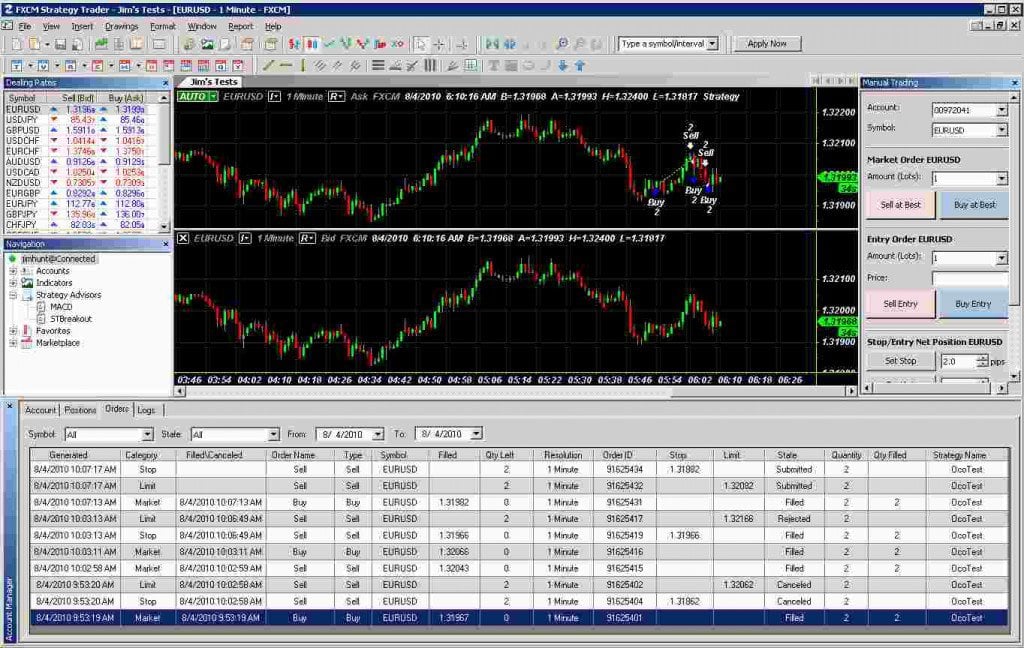Close the Dealing Rates panel
The width and height of the screenshot is (1024, 648).
click(x=165, y=83)
